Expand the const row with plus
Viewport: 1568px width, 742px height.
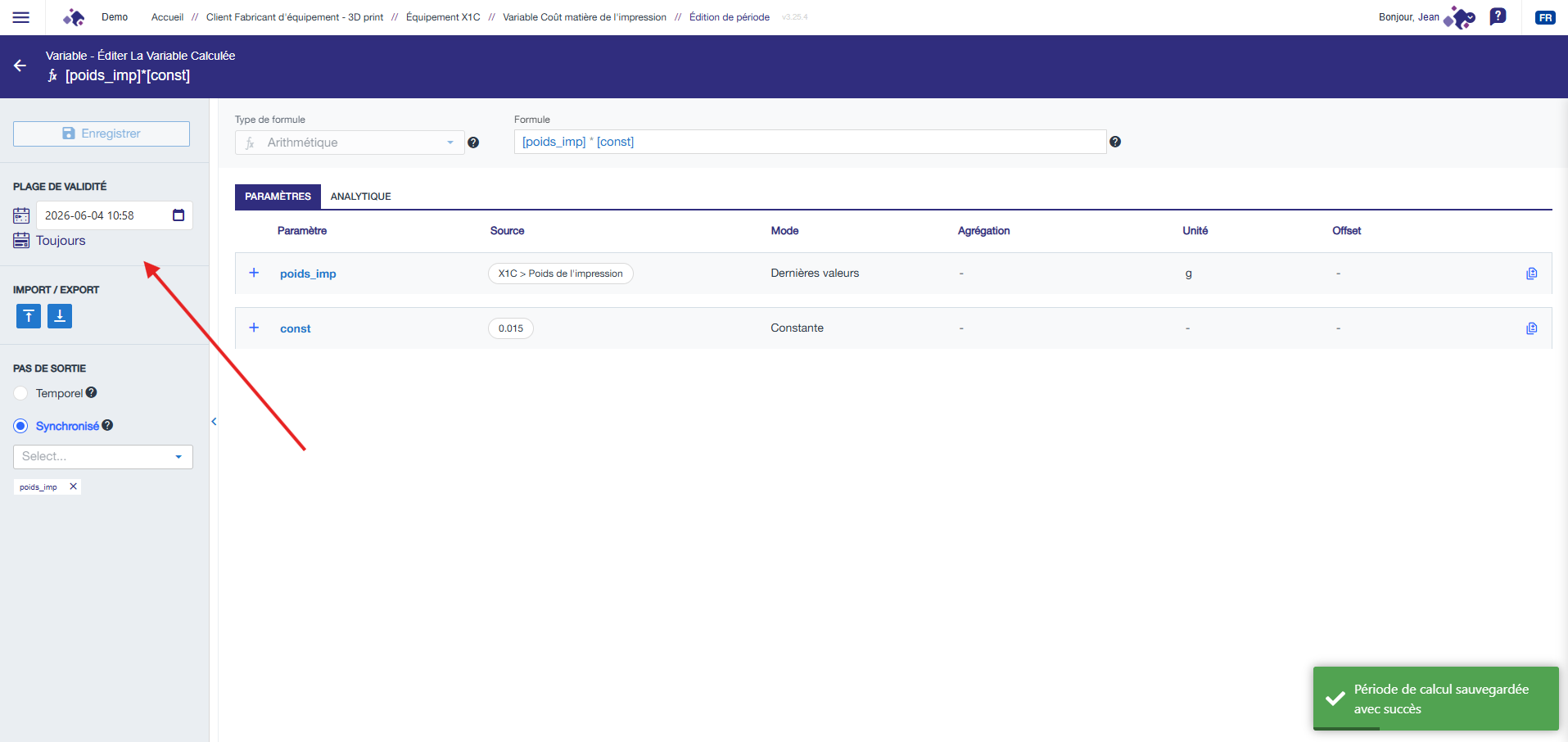tap(254, 328)
